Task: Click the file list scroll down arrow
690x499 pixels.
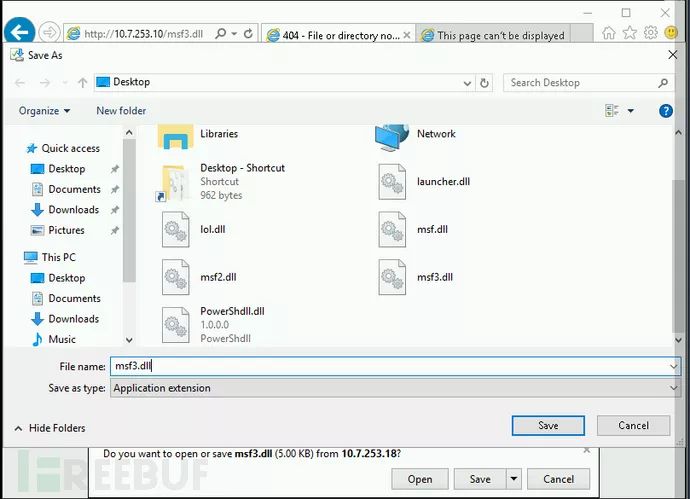Action: click(678, 340)
